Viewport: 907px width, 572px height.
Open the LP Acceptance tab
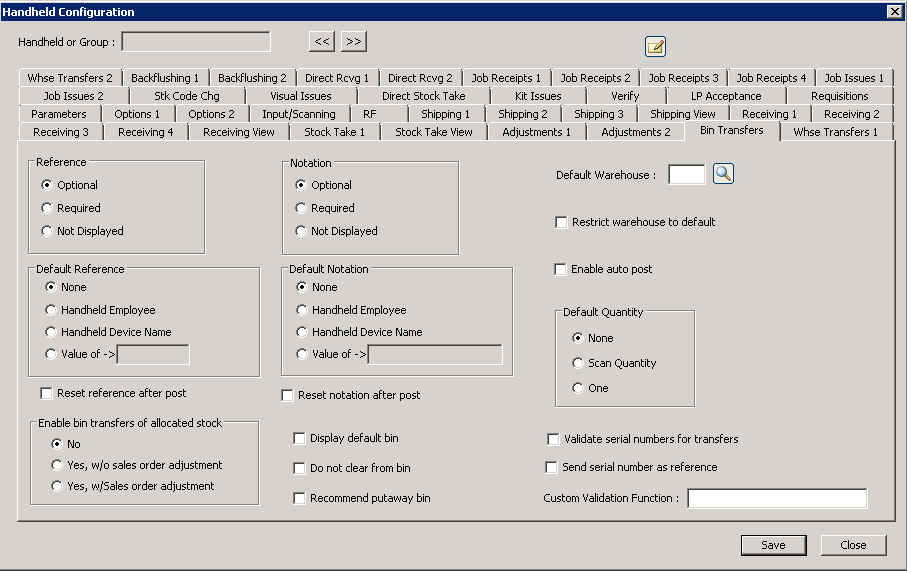[x=726, y=96]
